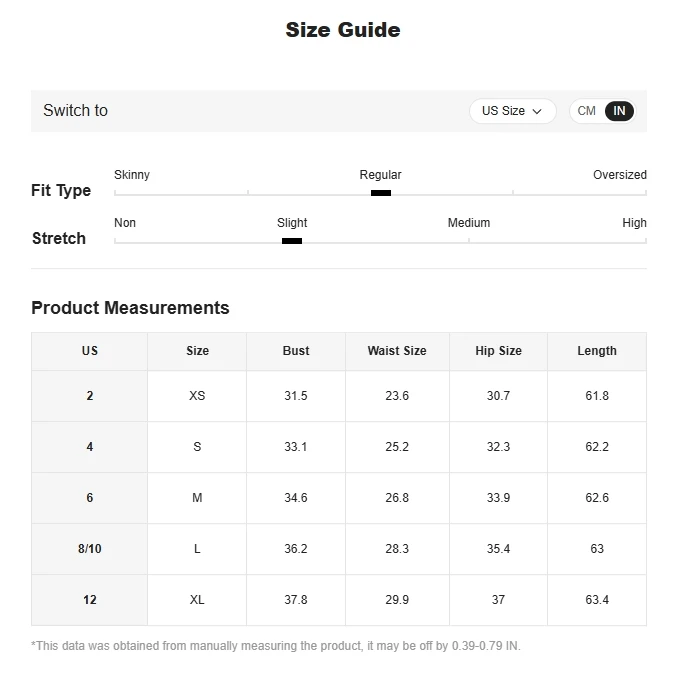Click the Bust column header
Image resolution: width=678 pixels, height=680 pixels.
point(296,351)
